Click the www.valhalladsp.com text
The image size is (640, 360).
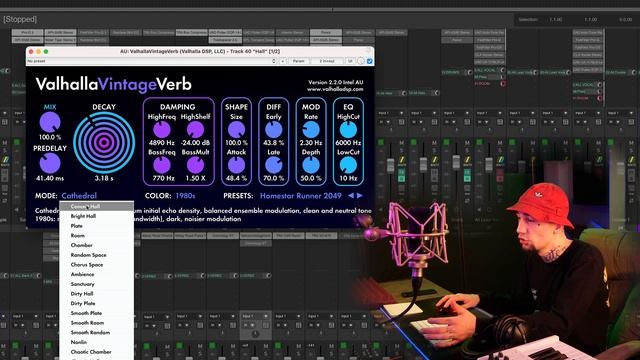335,89
